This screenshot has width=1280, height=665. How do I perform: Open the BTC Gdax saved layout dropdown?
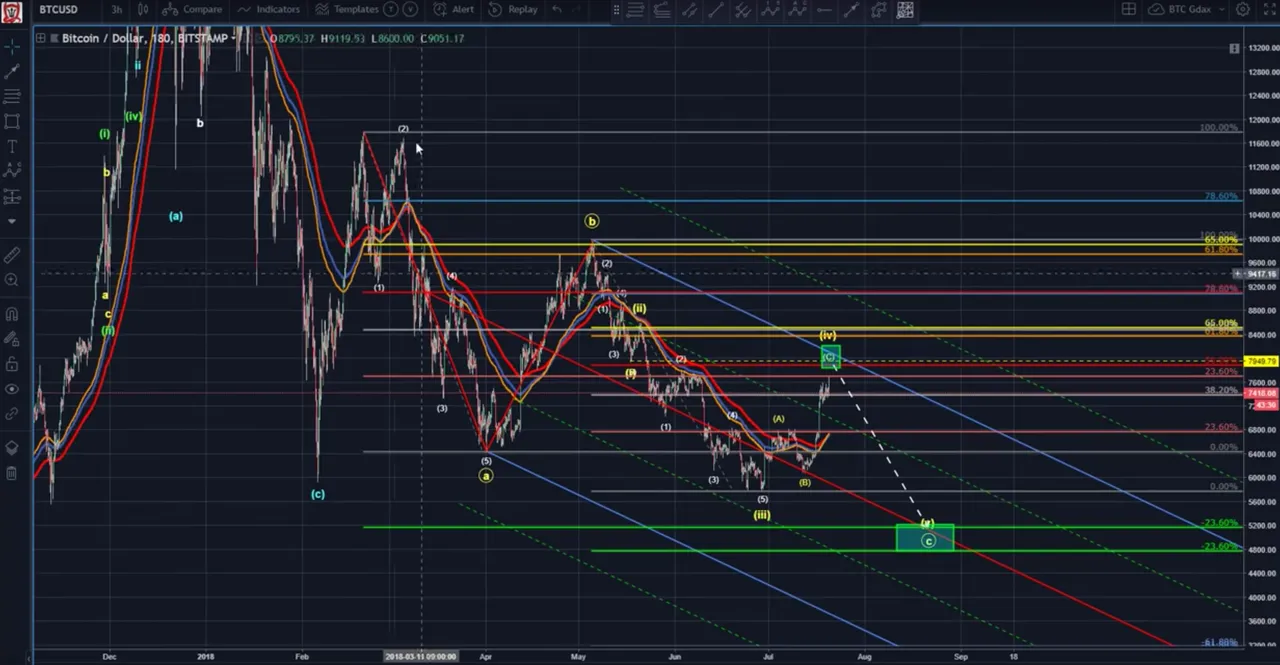click(x=1187, y=9)
